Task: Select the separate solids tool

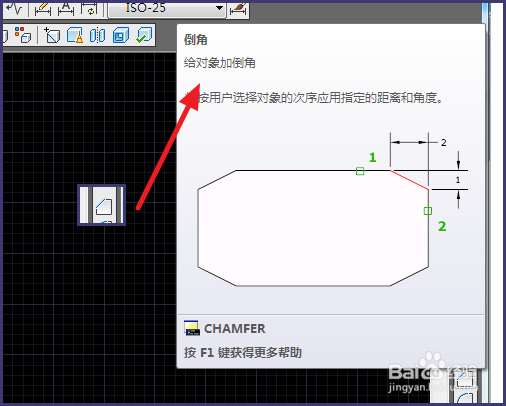Action: (x=98, y=35)
